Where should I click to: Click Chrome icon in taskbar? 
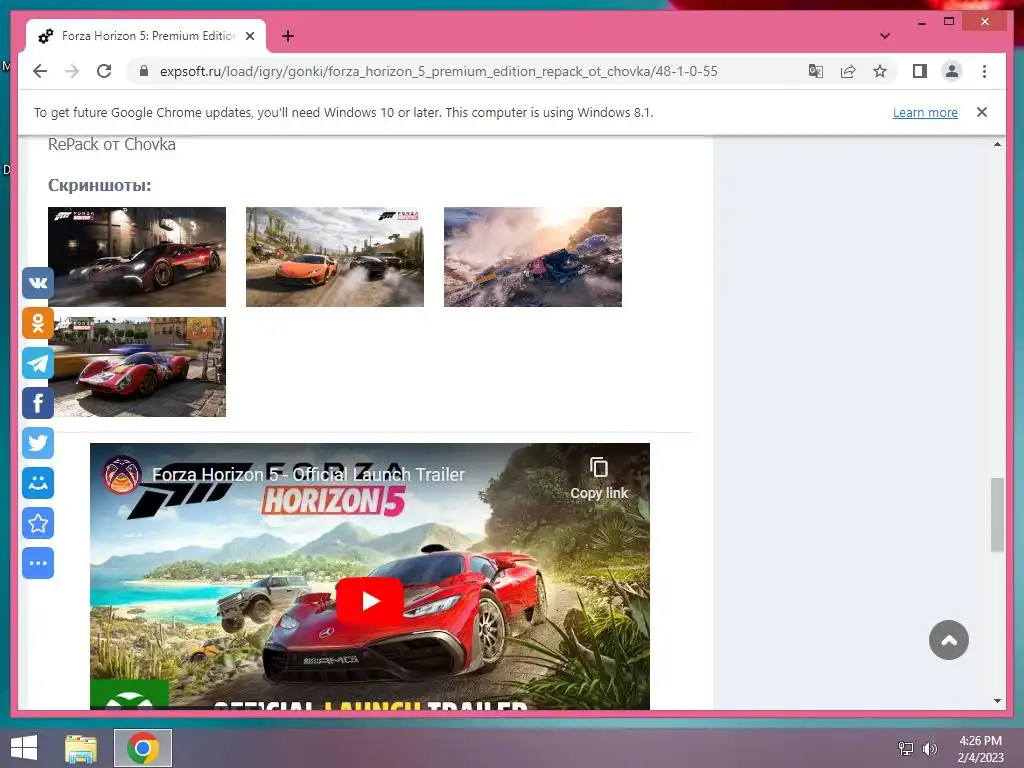click(143, 748)
